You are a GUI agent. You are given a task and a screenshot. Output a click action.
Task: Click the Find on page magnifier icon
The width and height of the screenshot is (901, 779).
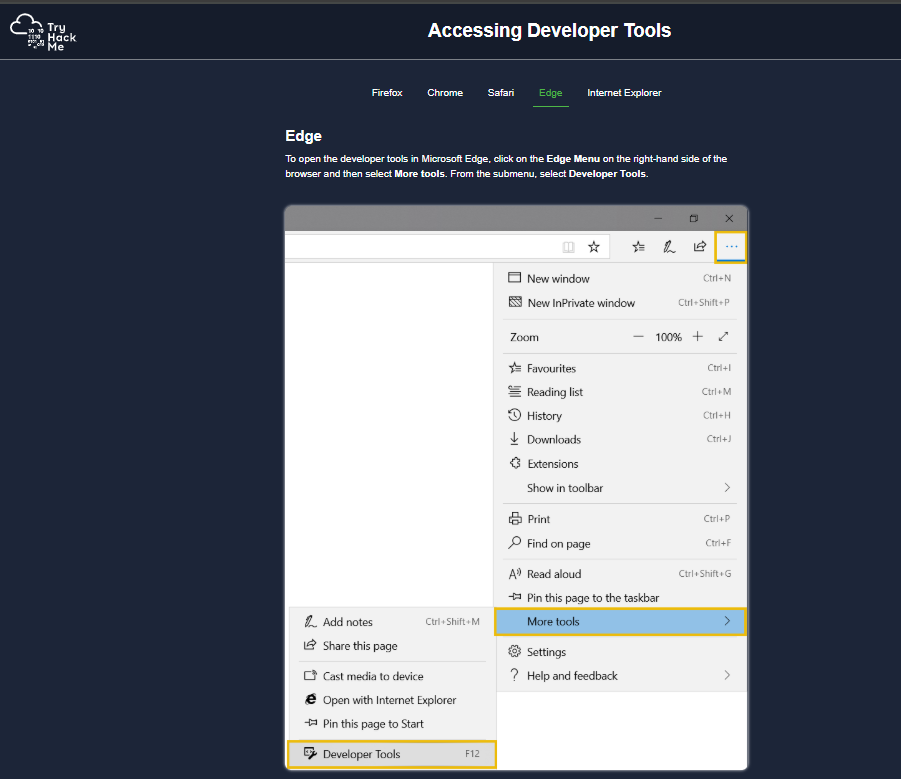pos(514,543)
